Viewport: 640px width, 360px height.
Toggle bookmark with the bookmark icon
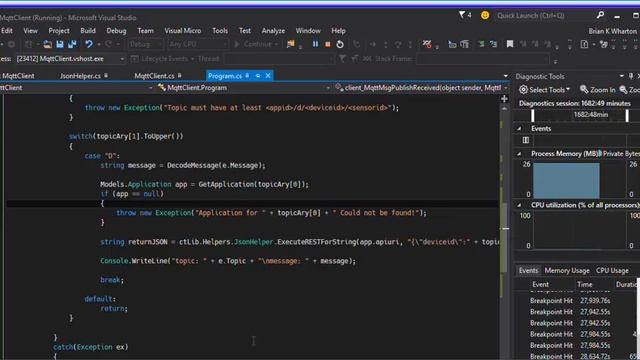(510, 44)
